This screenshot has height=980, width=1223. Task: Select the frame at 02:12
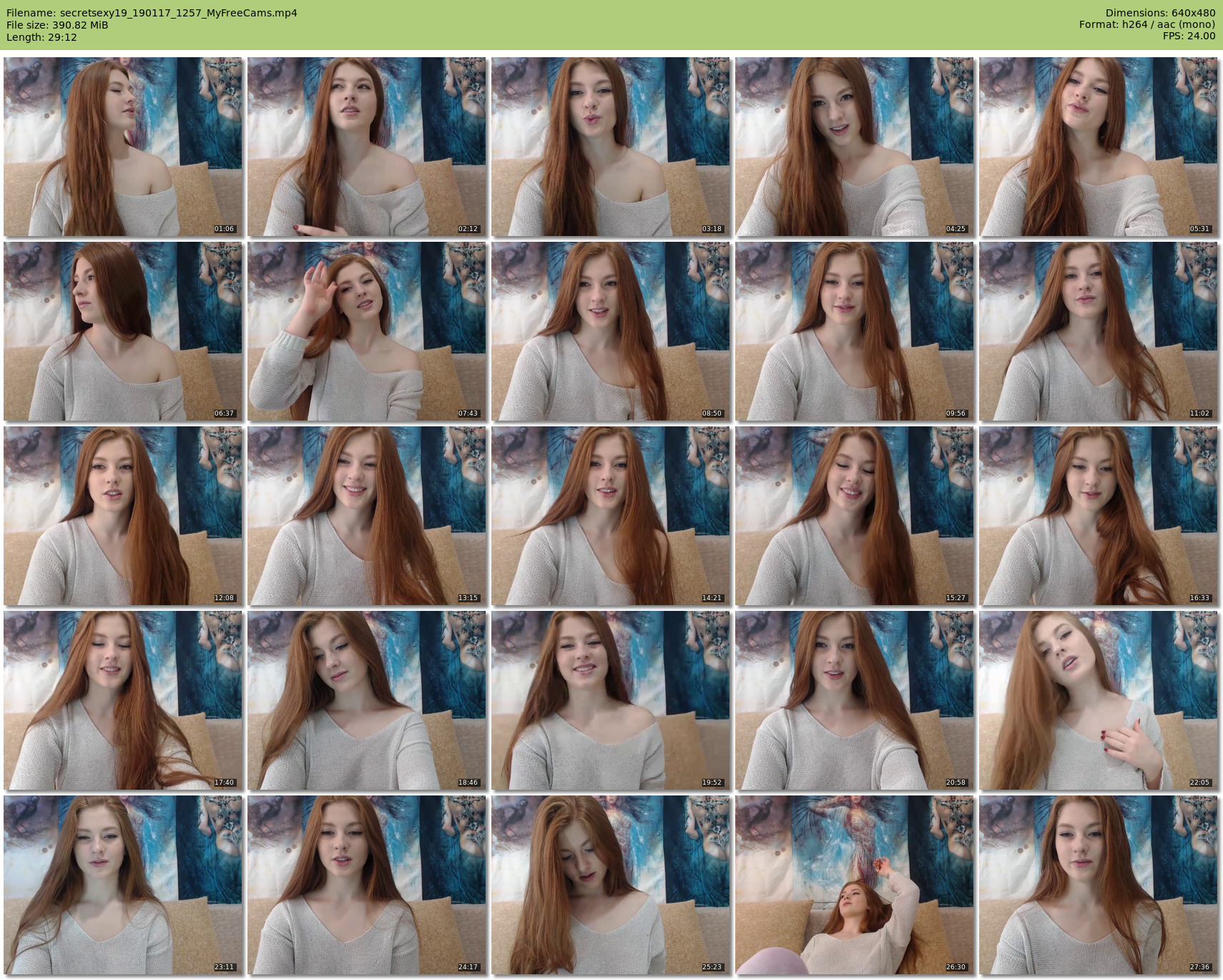coord(367,147)
